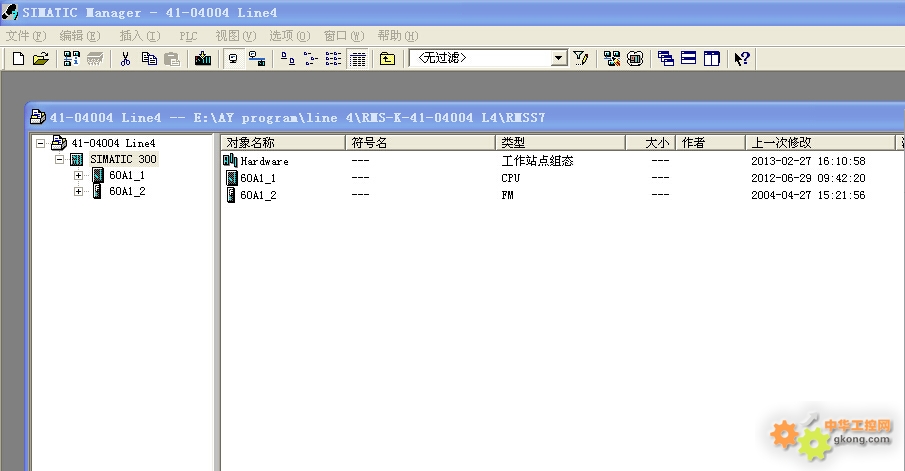The height and width of the screenshot is (471, 905).
Task: Expand the 60A1_2 tree node
Action: [78, 191]
